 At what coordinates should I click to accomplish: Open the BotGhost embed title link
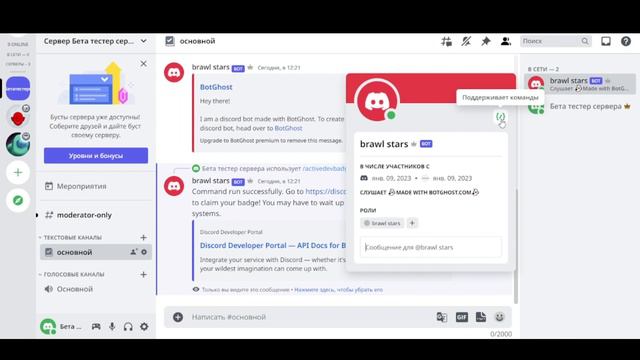216,87
